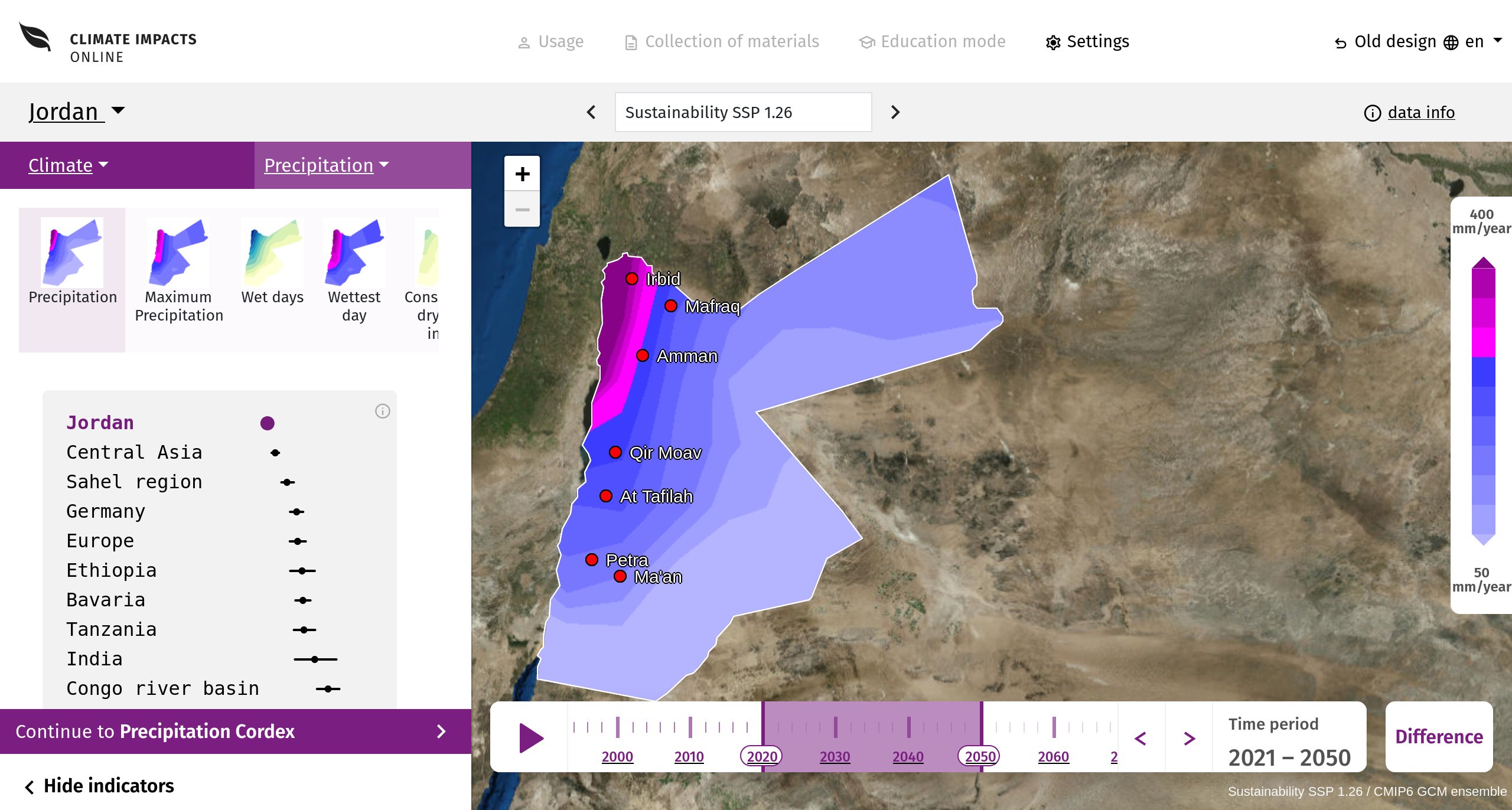This screenshot has width=1512, height=810.
Task: Select the Wet days indicator thumbnail
Action: [272, 262]
